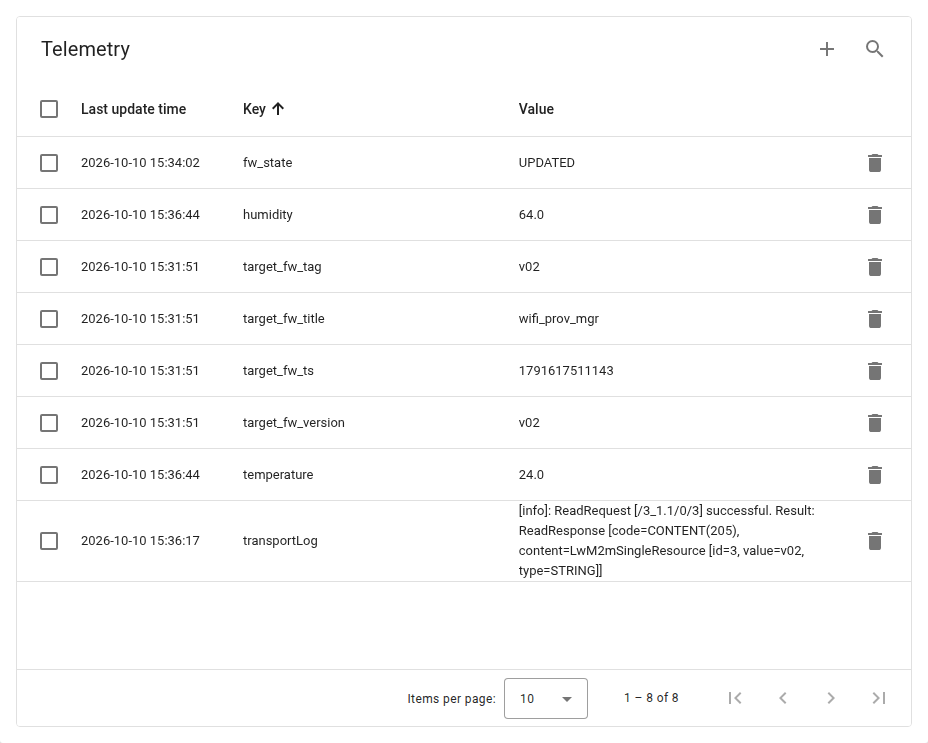Delete the humidity telemetry entry
Viewport: 928px width, 743px height.
(875, 215)
